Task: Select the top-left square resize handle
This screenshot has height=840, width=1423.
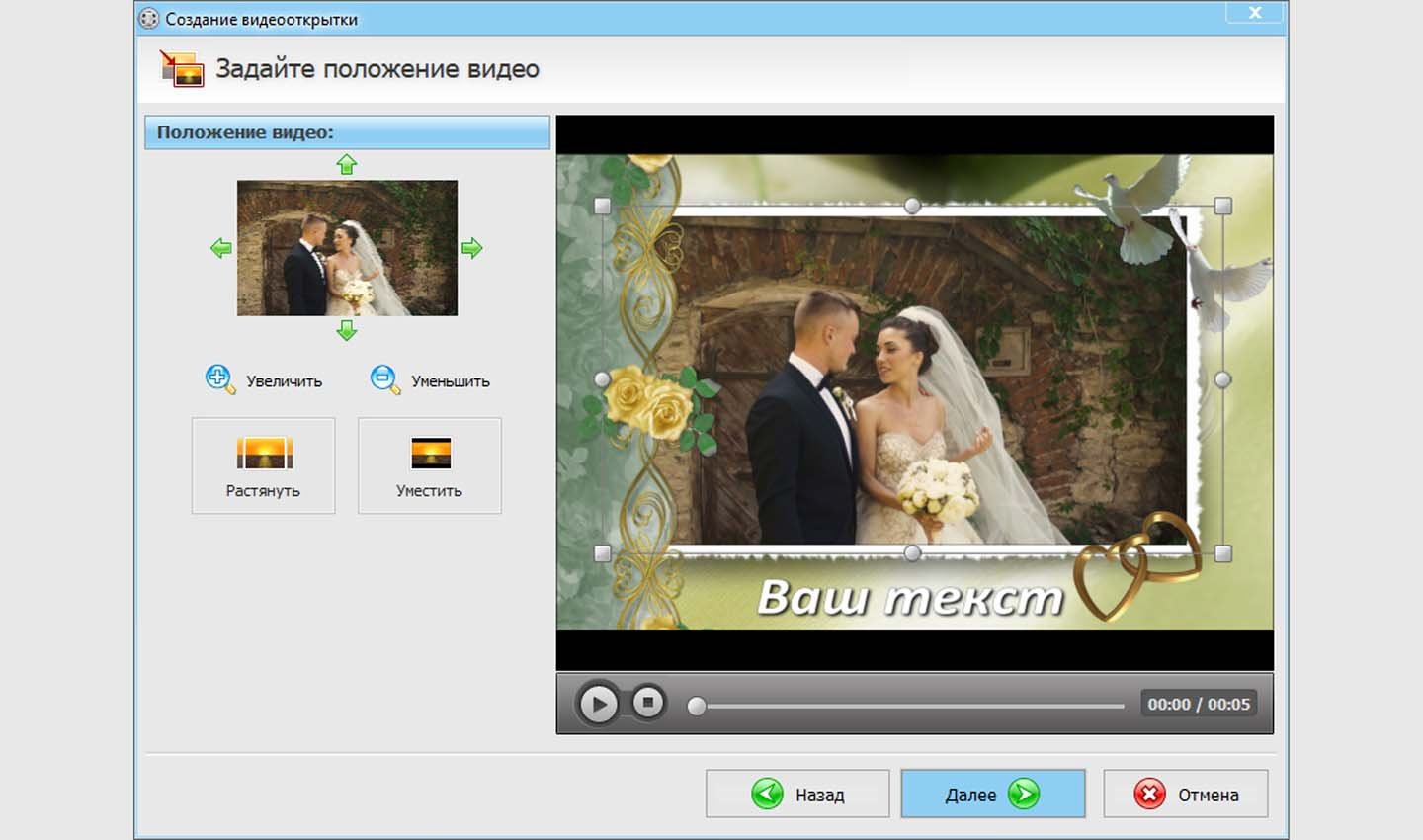Action: coord(603,207)
